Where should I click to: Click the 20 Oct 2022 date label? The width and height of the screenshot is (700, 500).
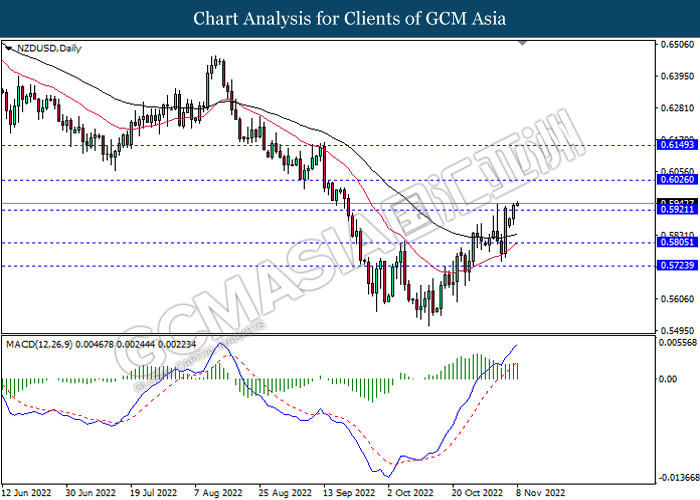click(x=477, y=493)
